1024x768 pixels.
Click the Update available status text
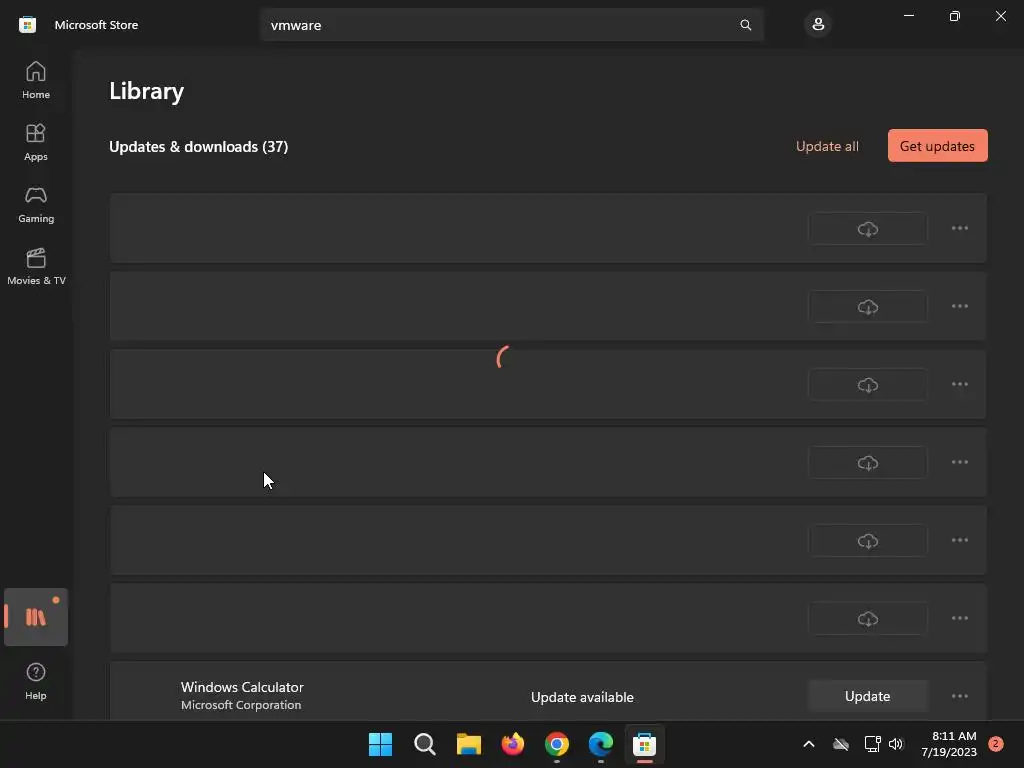coord(582,697)
